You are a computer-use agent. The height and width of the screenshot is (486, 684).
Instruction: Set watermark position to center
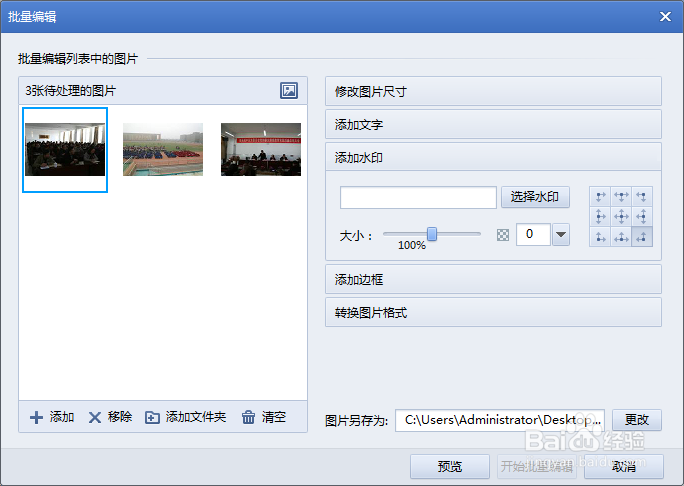621,216
